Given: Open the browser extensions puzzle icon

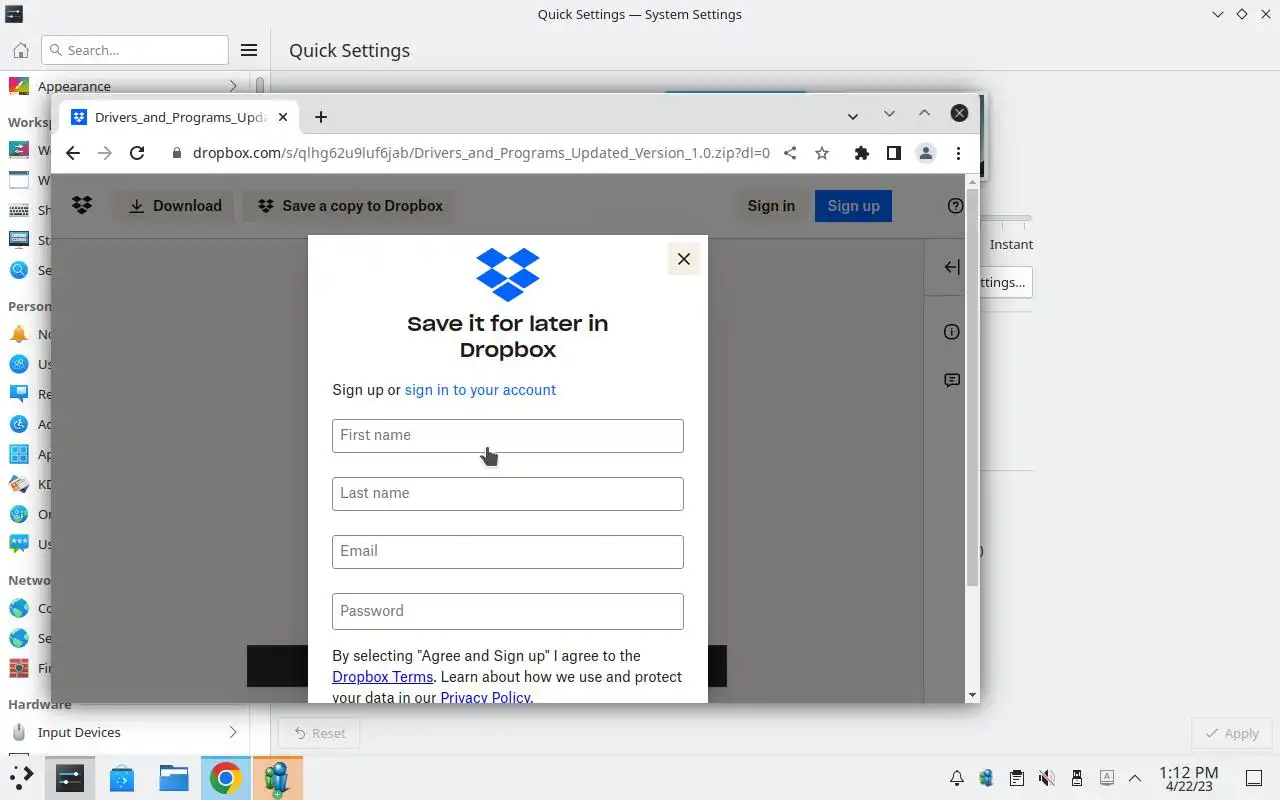Looking at the screenshot, I should [861, 153].
